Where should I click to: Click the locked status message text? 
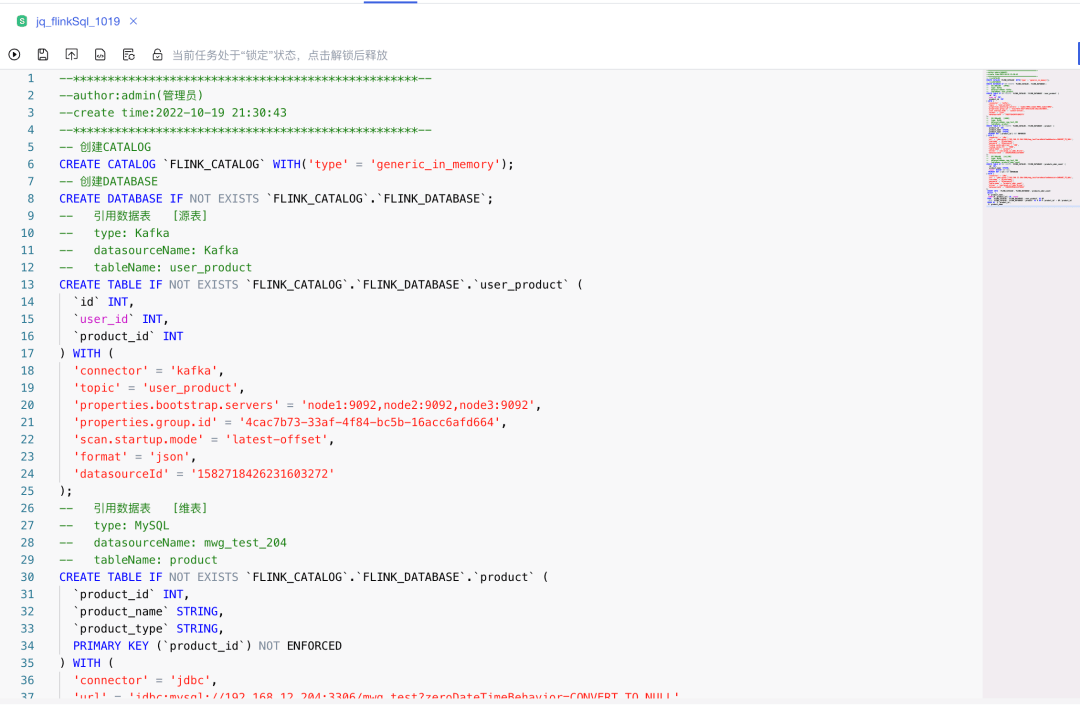279,55
